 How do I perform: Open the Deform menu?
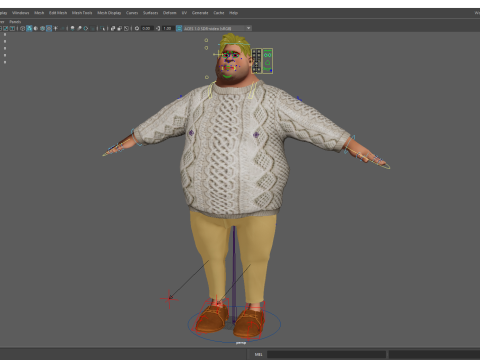(x=169, y=13)
